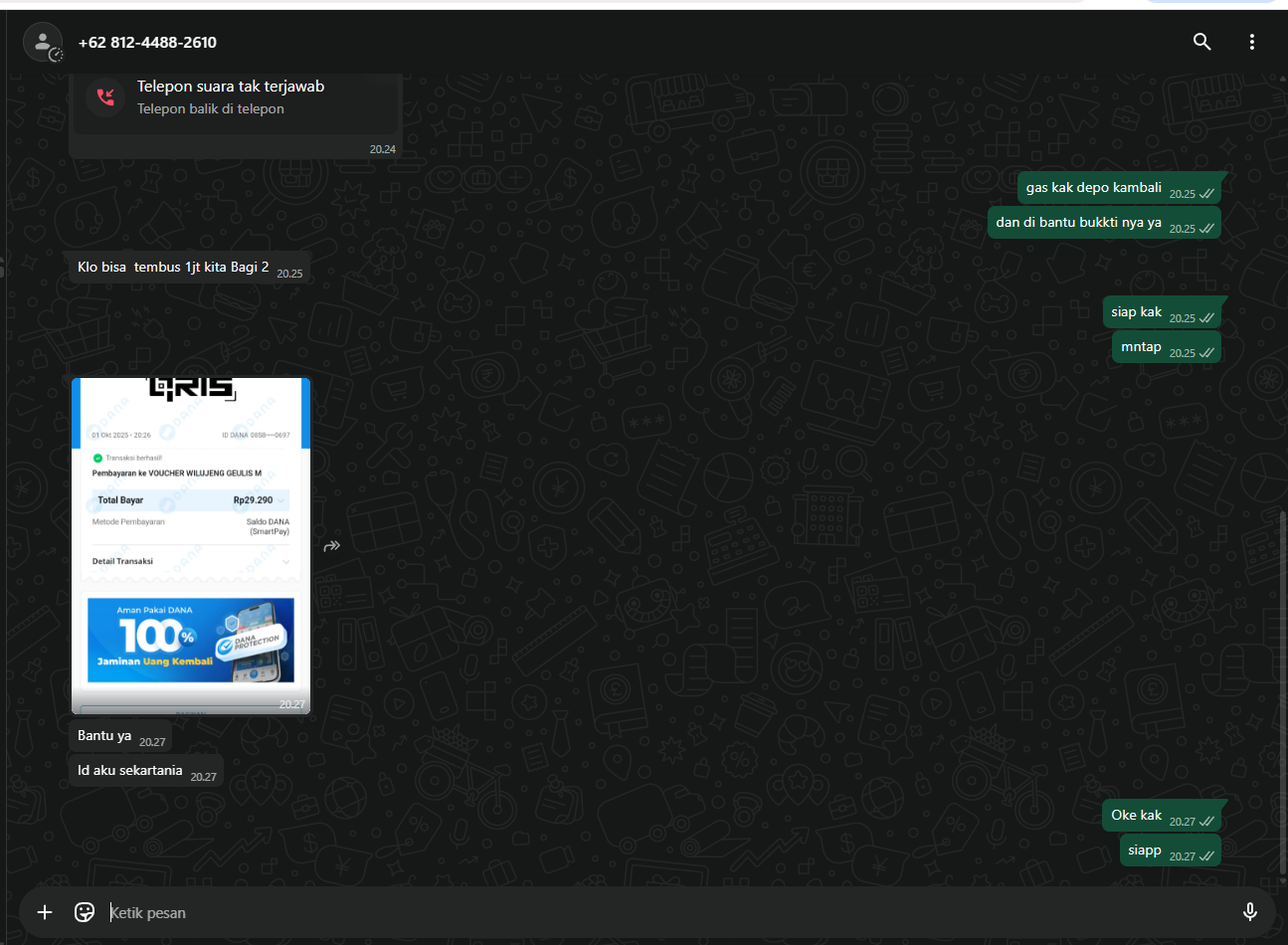Open the three-dot chat menu

coord(1252,42)
